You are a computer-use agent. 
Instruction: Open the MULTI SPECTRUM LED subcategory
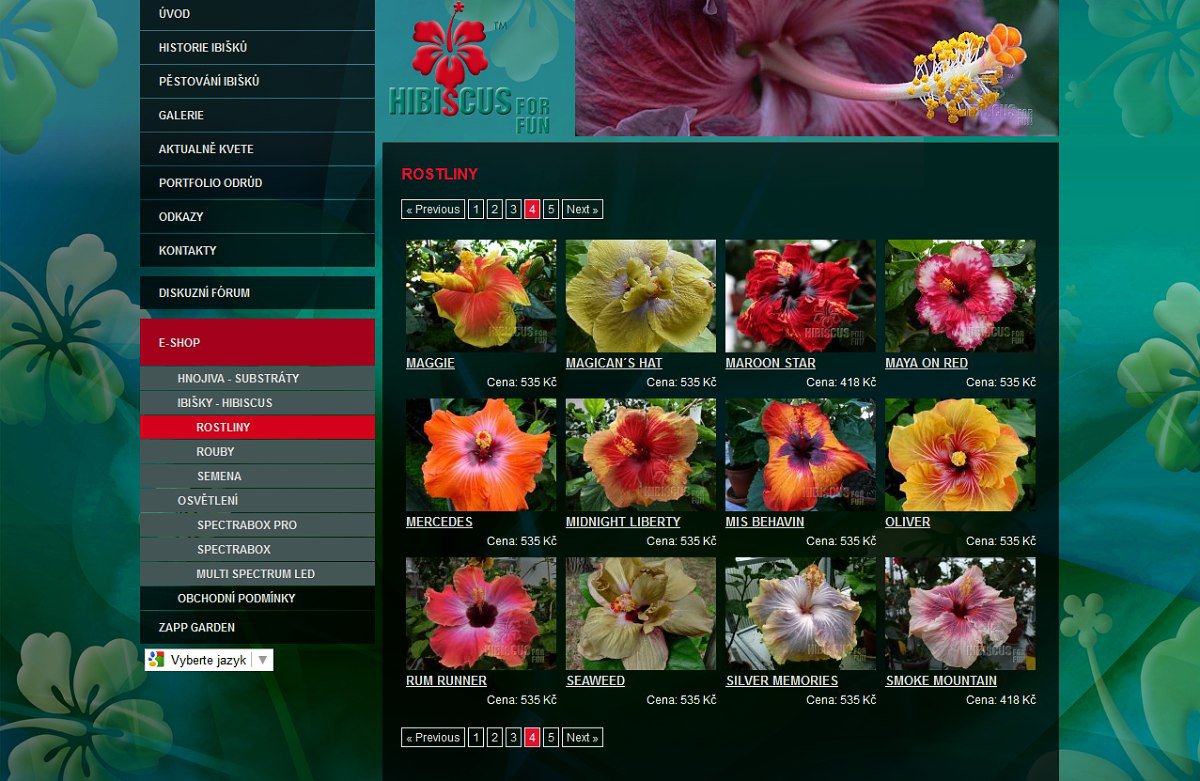[258, 574]
